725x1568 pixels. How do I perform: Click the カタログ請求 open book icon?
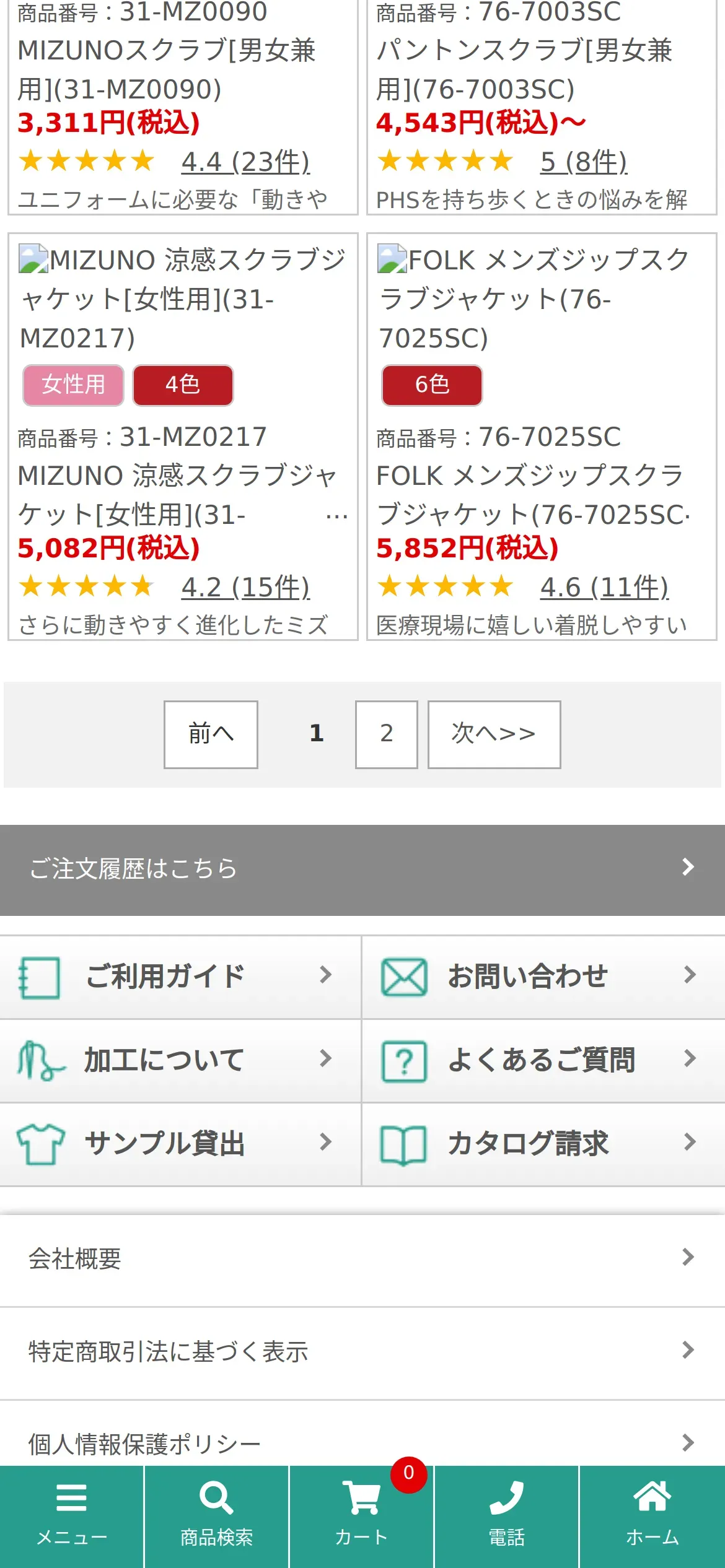click(x=403, y=1145)
